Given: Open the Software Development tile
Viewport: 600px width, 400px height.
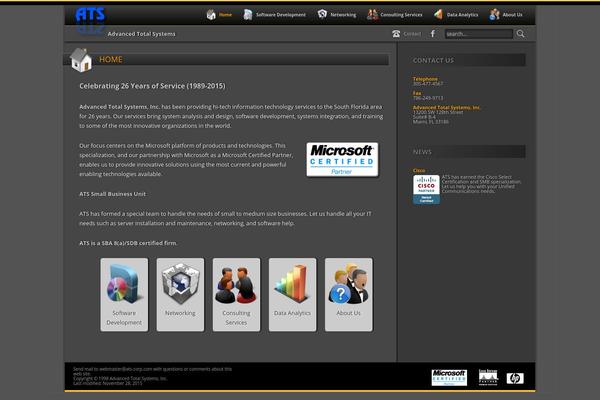Looking at the screenshot, I should pyautogui.click(x=124, y=294).
